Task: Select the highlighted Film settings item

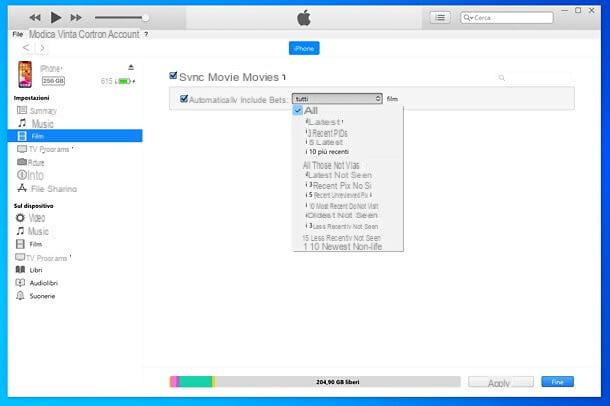Action: [x=75, y=136]
